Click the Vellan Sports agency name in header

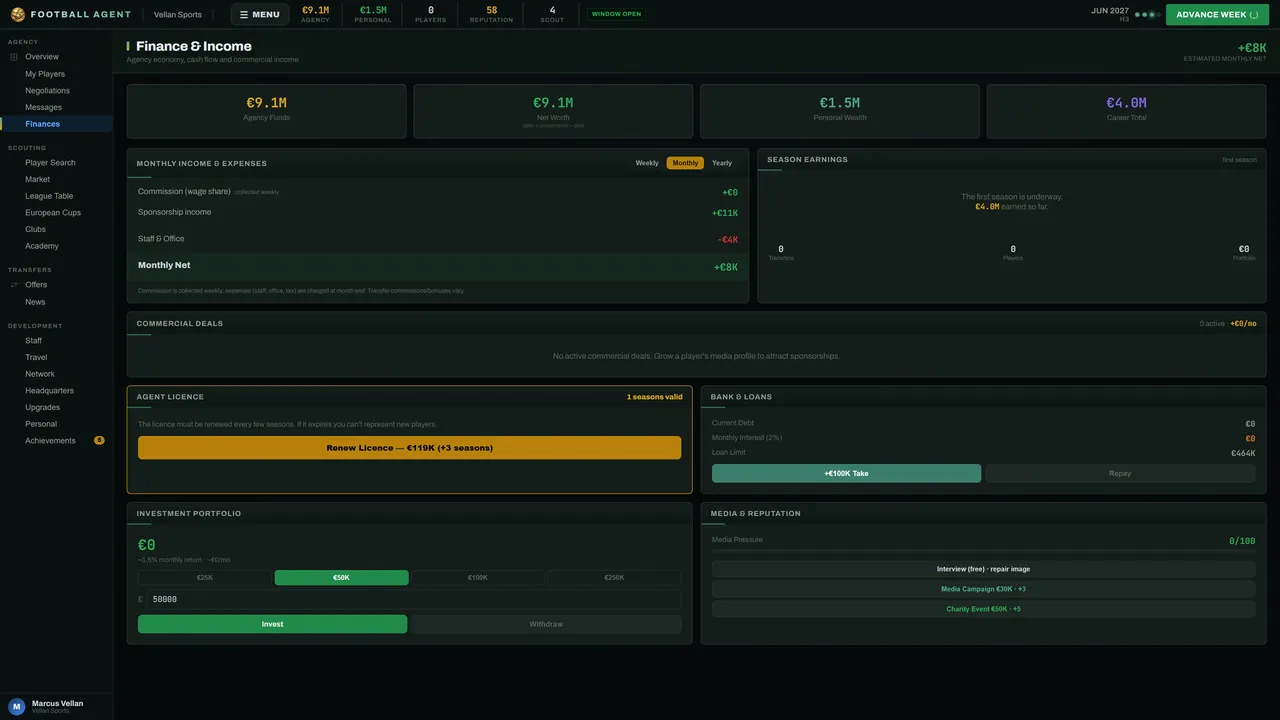pos(178,15)
